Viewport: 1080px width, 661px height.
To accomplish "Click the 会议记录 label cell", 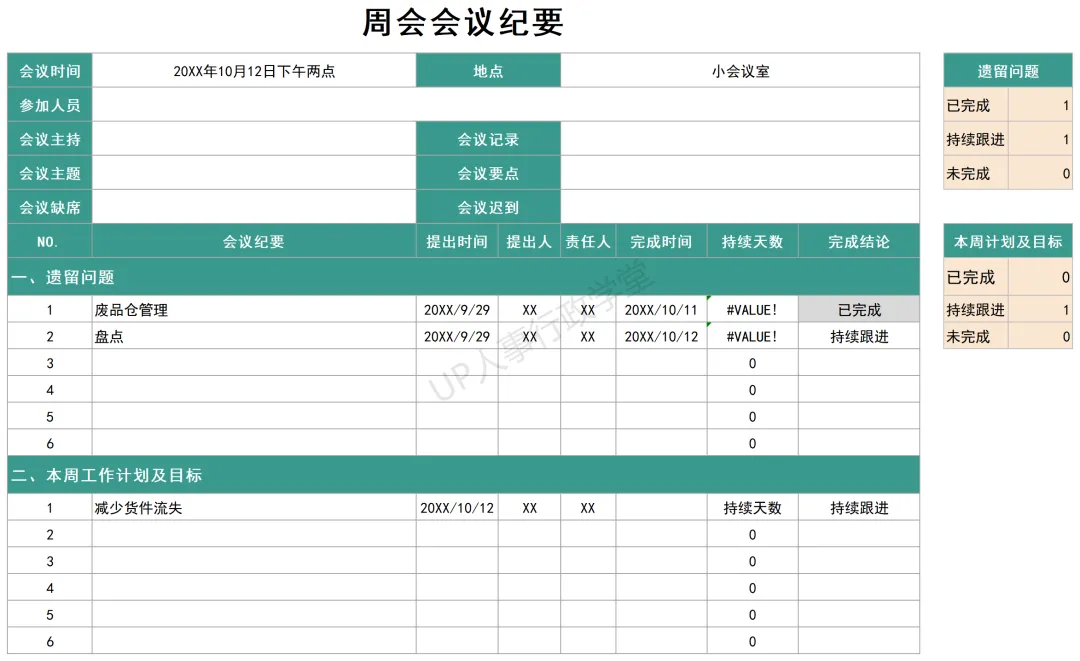I will pos(488,138).
